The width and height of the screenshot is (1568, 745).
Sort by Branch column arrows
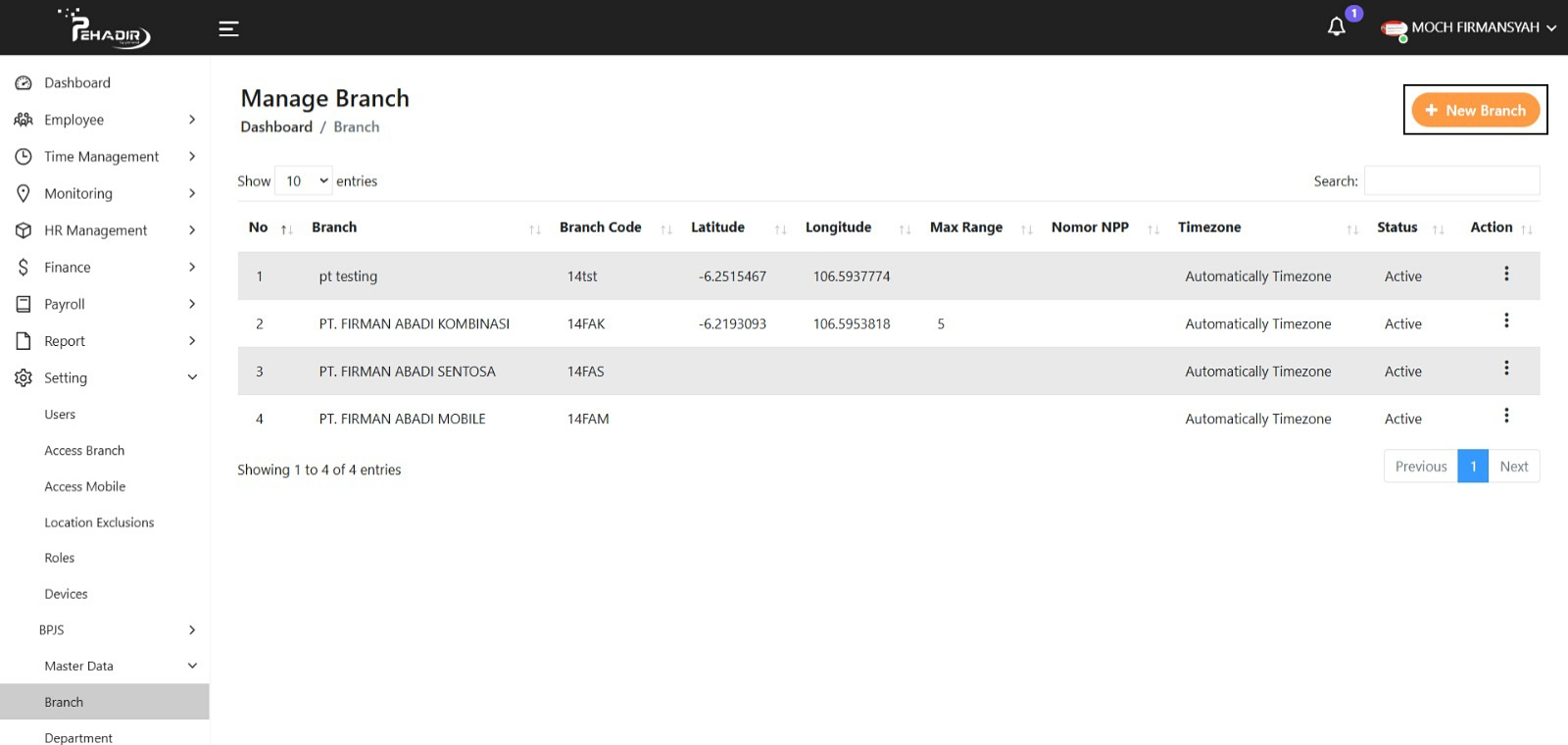(x=535, y=229)
